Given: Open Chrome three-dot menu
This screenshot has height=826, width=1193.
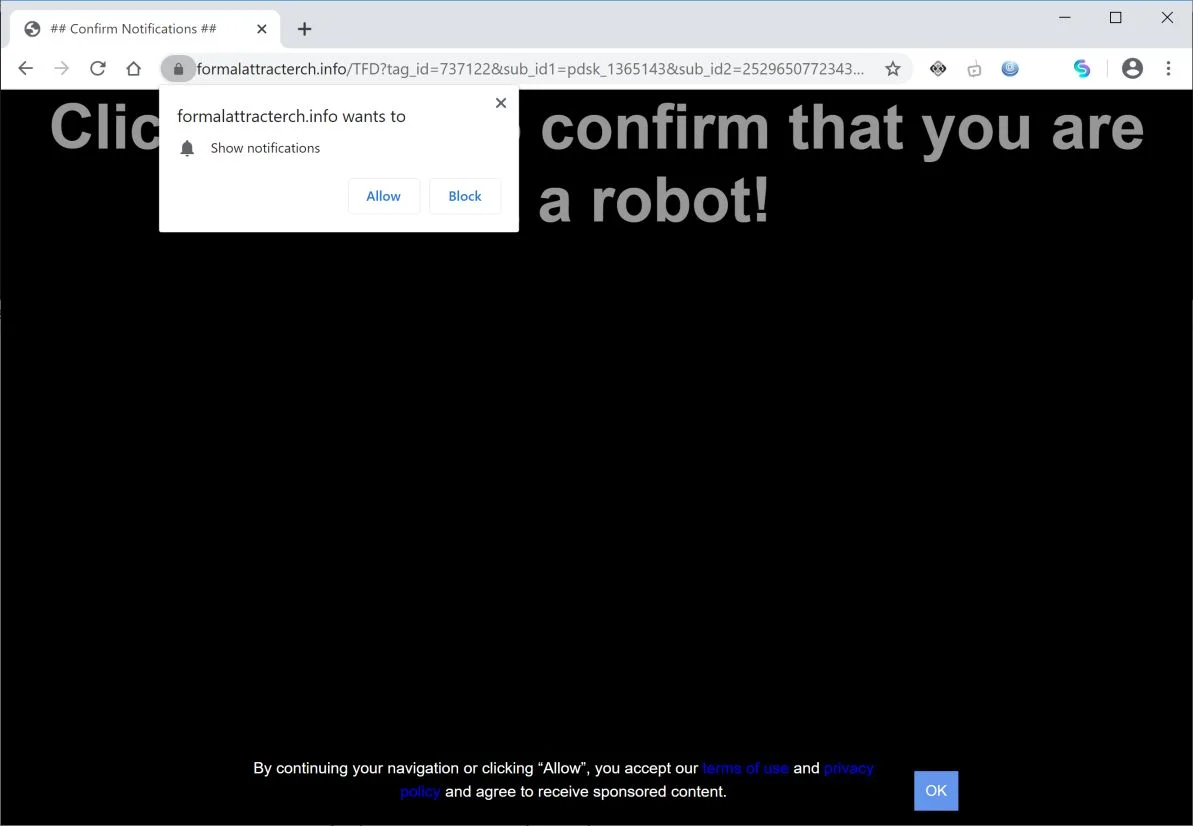Looking at the screenshot, I should click(x=1169, y=68).
